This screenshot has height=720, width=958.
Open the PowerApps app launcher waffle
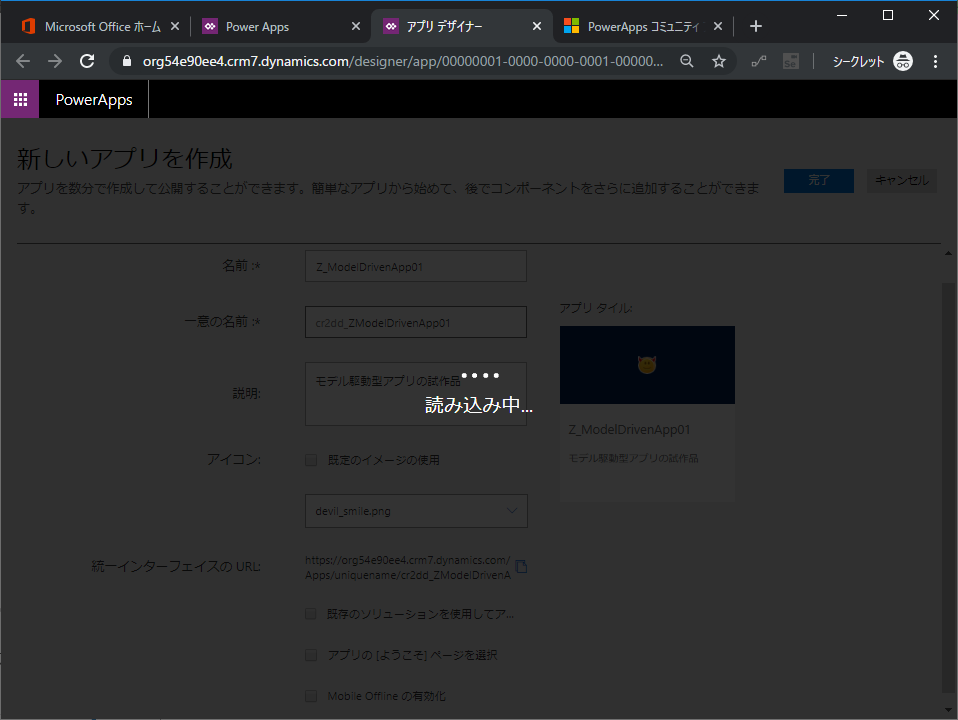coord(20,99)
